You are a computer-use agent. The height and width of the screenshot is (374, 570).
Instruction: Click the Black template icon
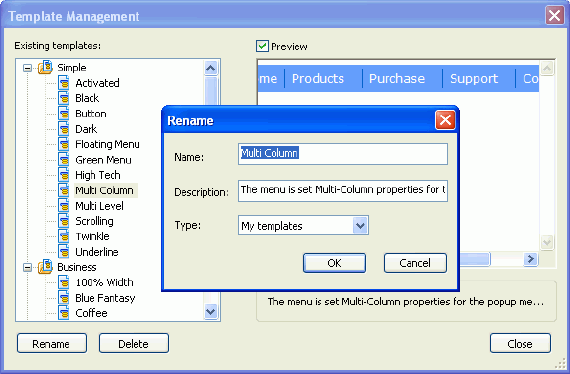64,98
